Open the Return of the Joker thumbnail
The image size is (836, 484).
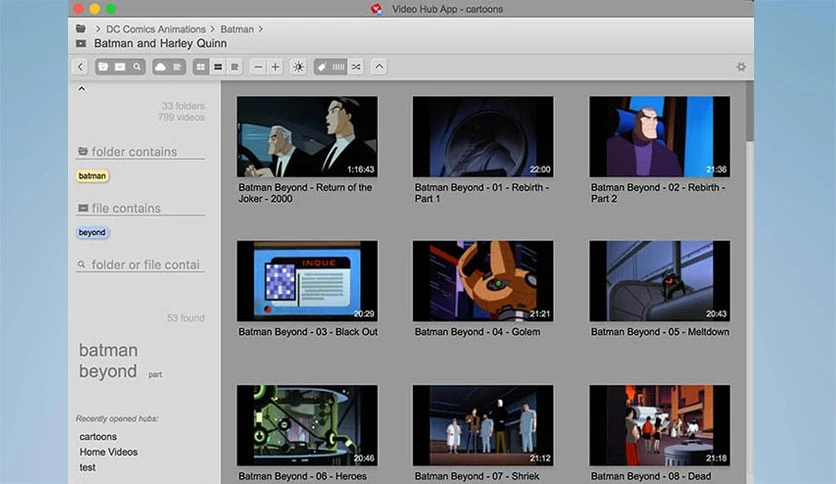(x=307, y=136)
